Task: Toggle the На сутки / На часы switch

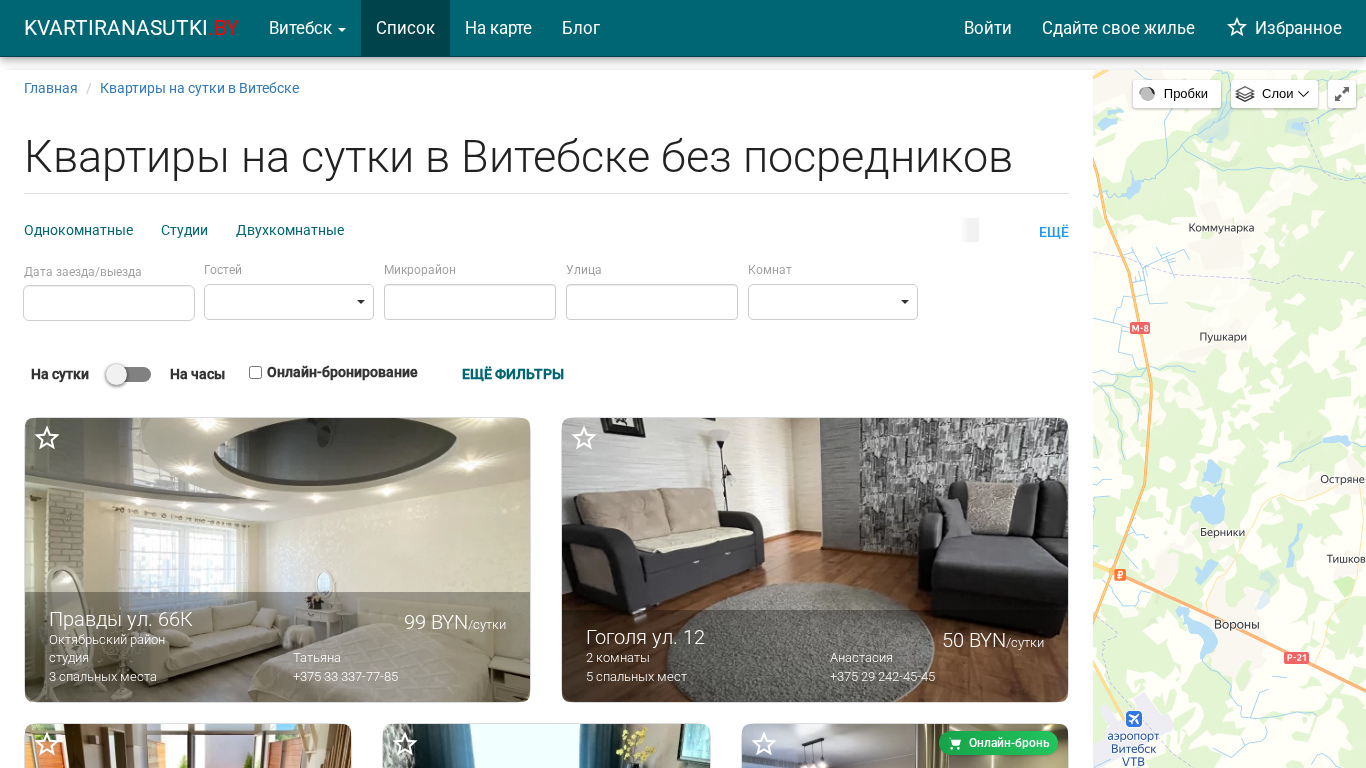Action: [x=128, y=374]
